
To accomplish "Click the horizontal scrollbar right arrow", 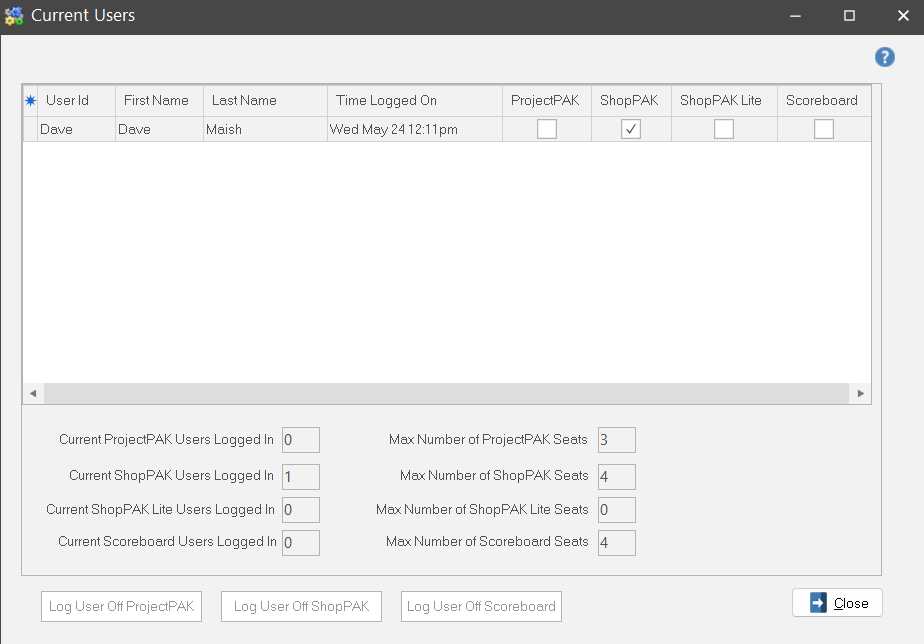I will pos(861,394).
